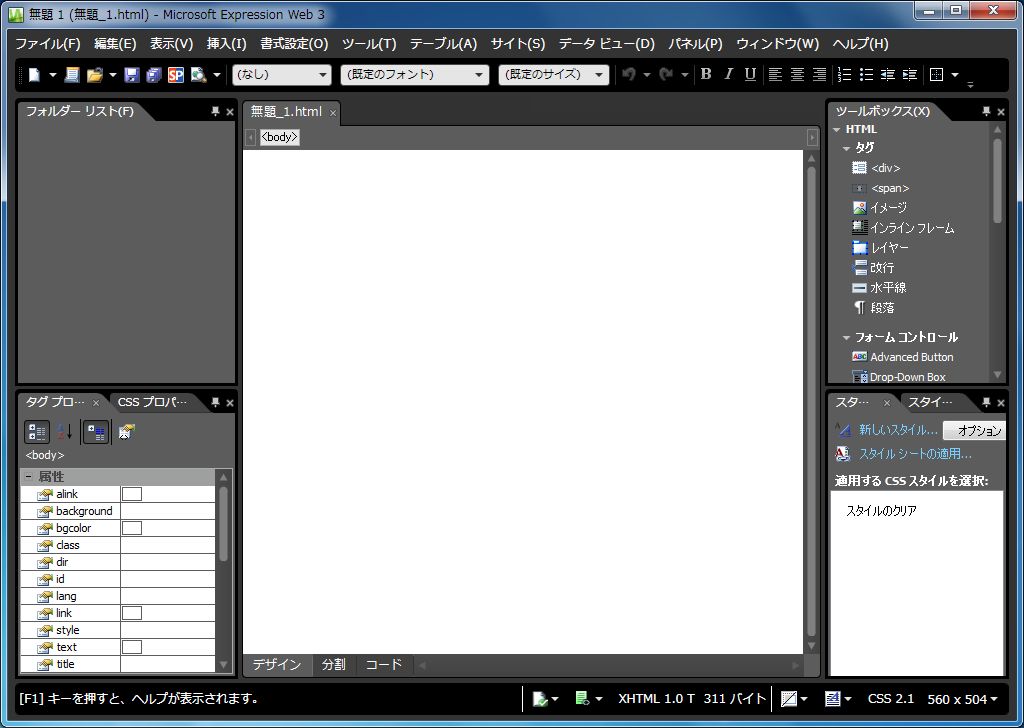Open the size combo box (既定のサイズ)
This screenshot has width=1024, height=728.
coord(554,74)
